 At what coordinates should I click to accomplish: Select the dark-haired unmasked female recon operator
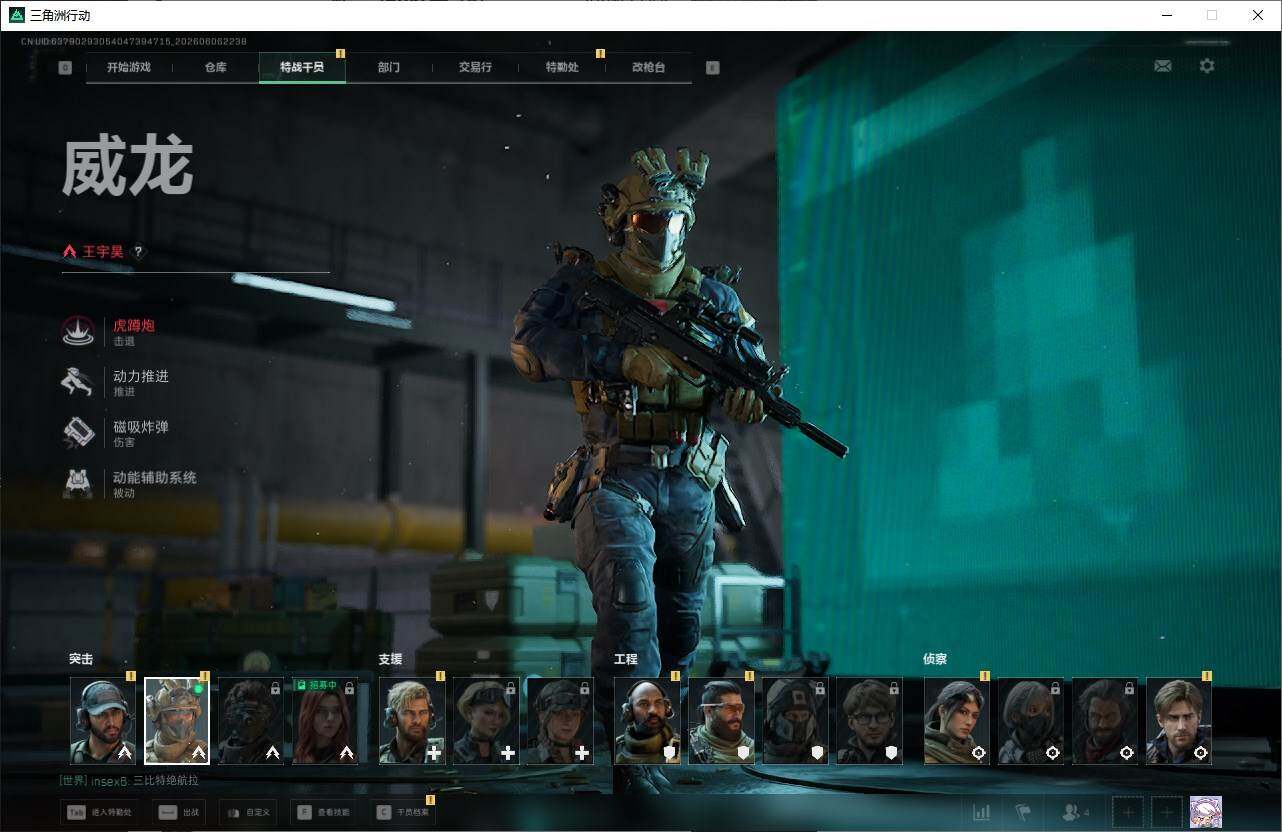coord(957,721)
